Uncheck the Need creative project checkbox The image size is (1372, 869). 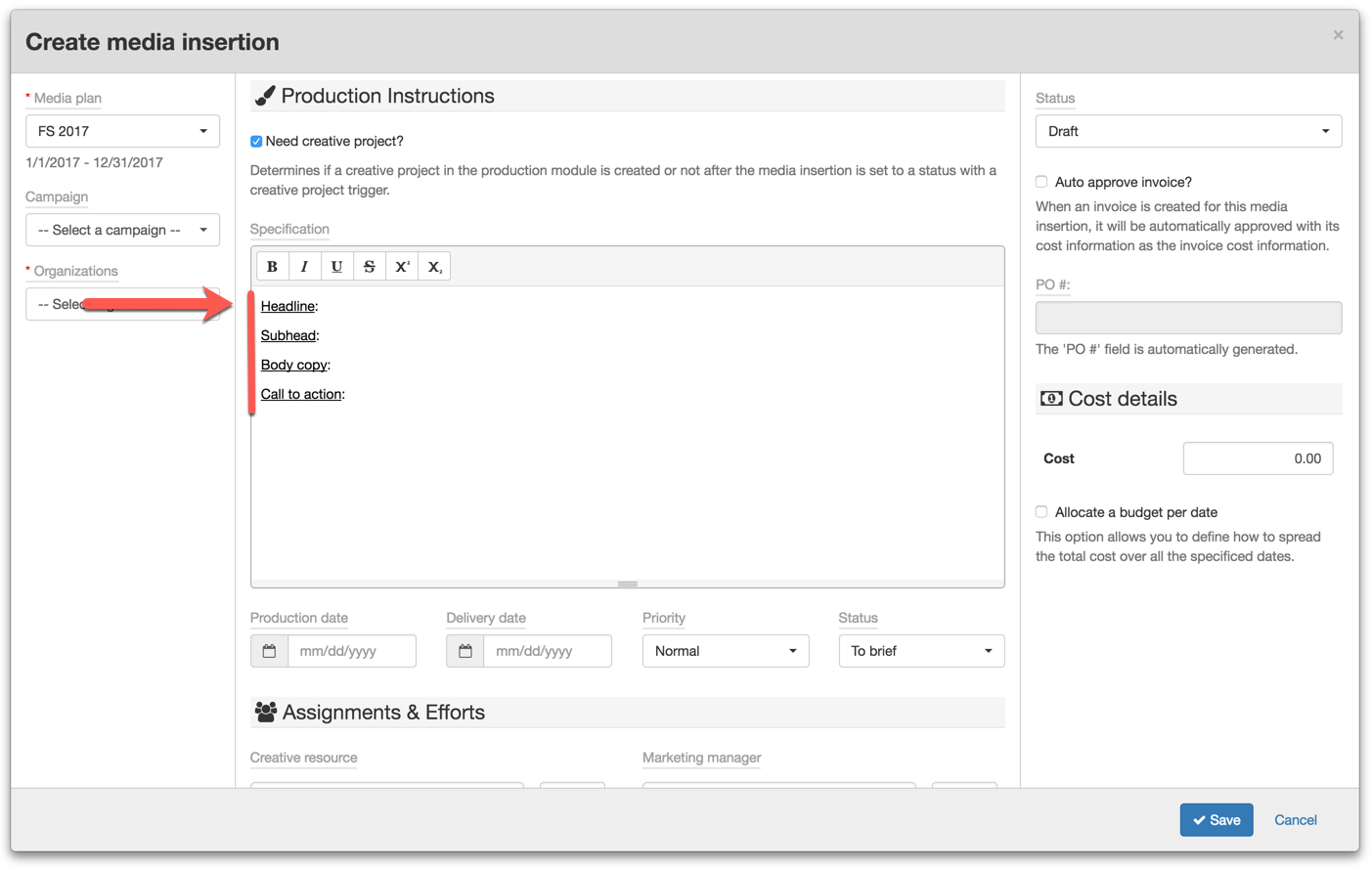tap(256, 142)
